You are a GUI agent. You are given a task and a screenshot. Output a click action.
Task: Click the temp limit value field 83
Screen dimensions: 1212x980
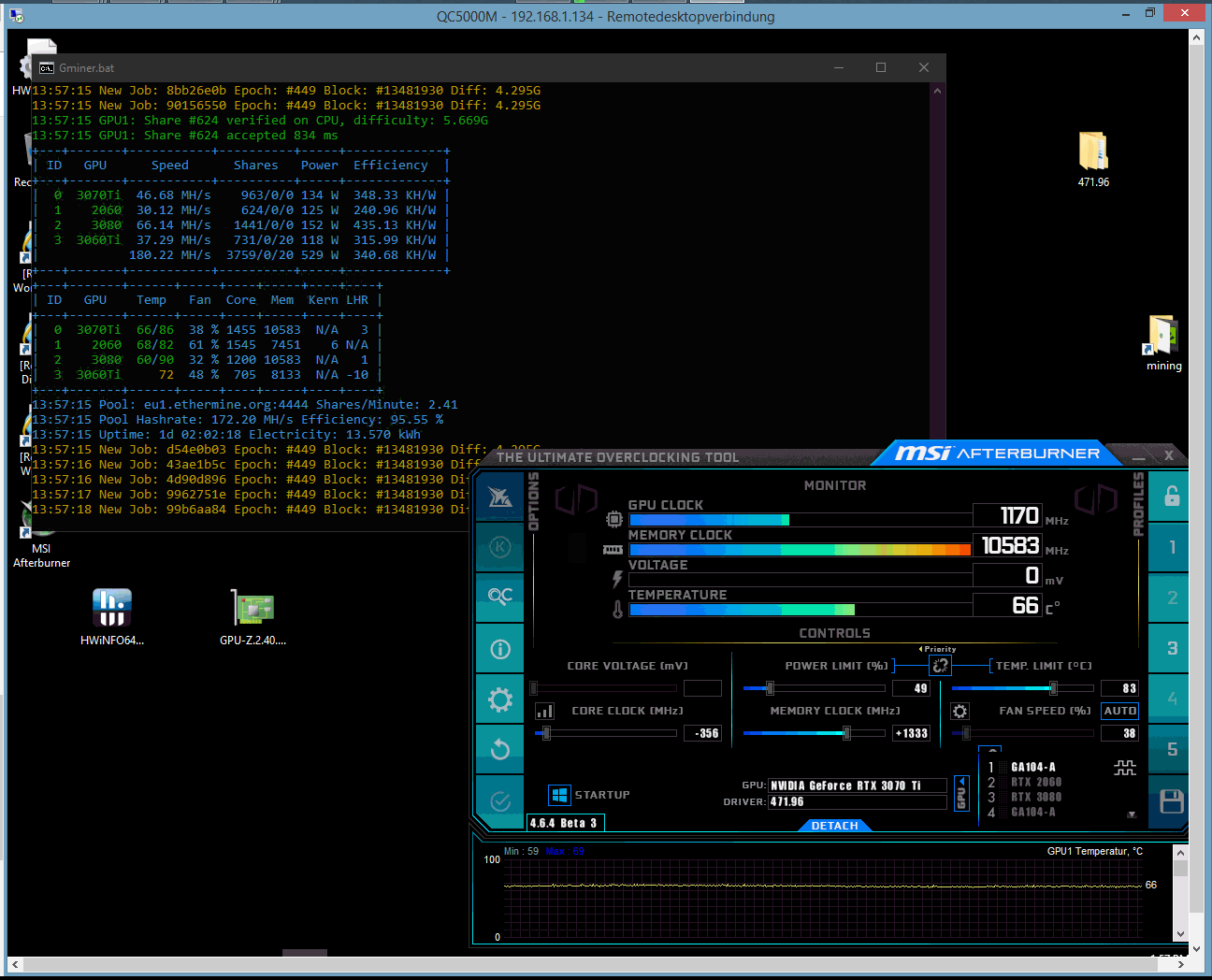pyautogui.click(x=1119, y=688)
